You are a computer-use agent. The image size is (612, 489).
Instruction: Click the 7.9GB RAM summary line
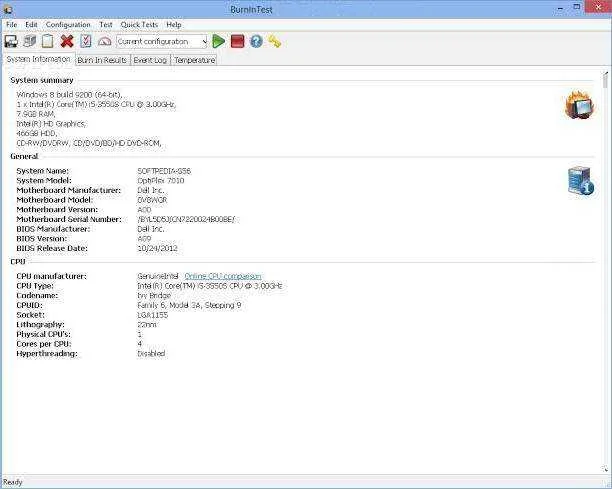(x=36, y=114)
